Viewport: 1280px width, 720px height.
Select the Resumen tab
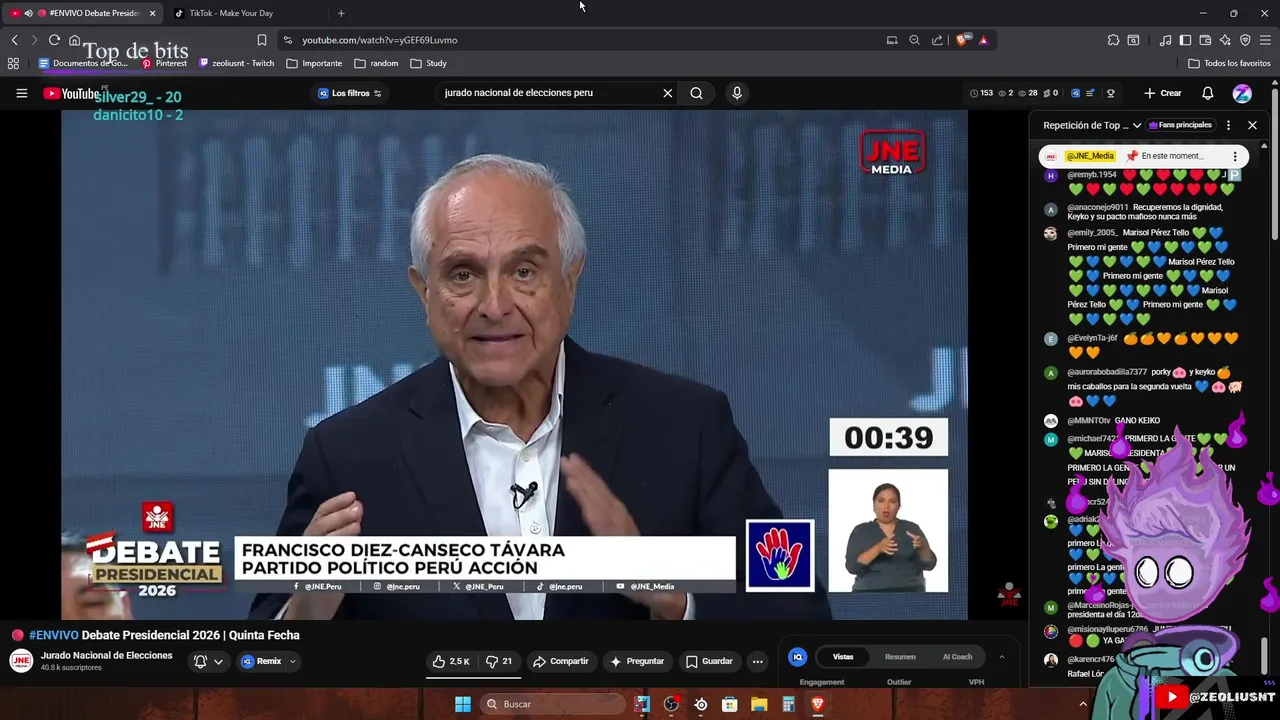(900, 657)
